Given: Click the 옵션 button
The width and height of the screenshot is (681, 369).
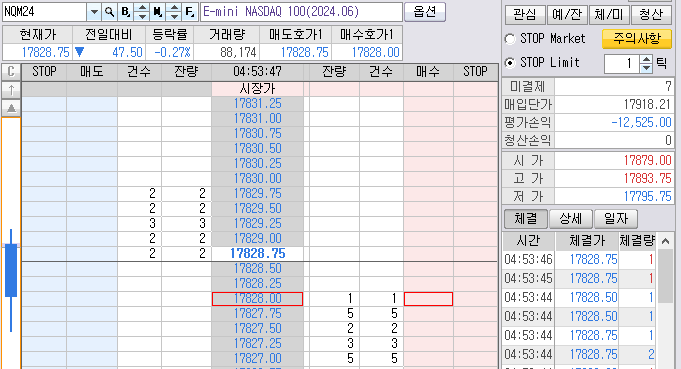Looking at the screenshot, I should click(x=425, y=12).
